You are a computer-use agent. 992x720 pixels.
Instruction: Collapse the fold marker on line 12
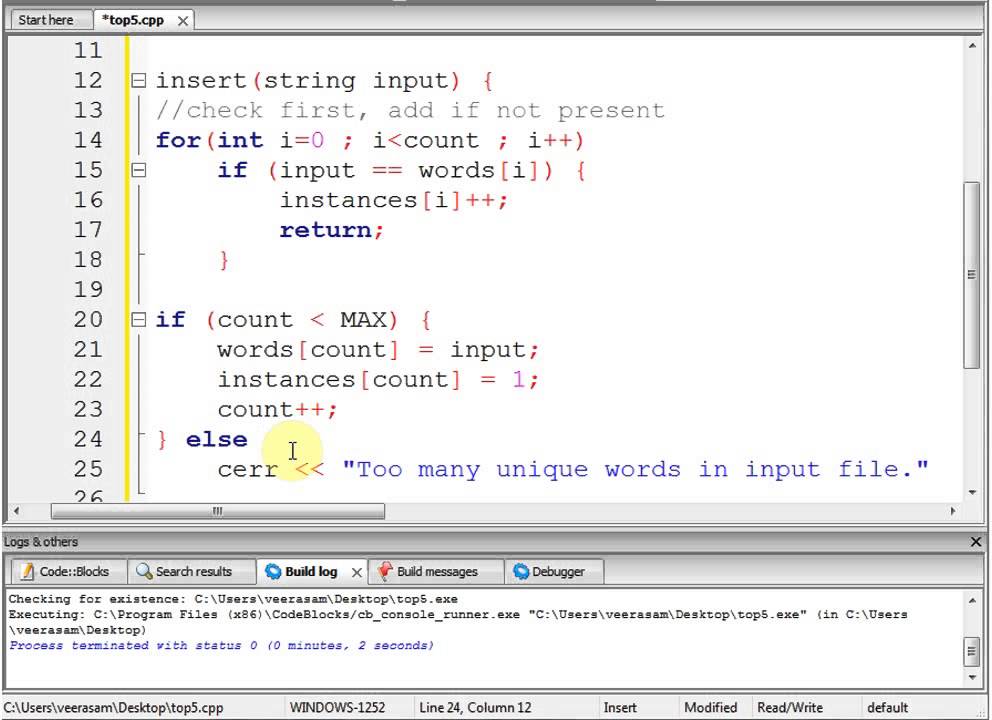[x=139, y=80]
